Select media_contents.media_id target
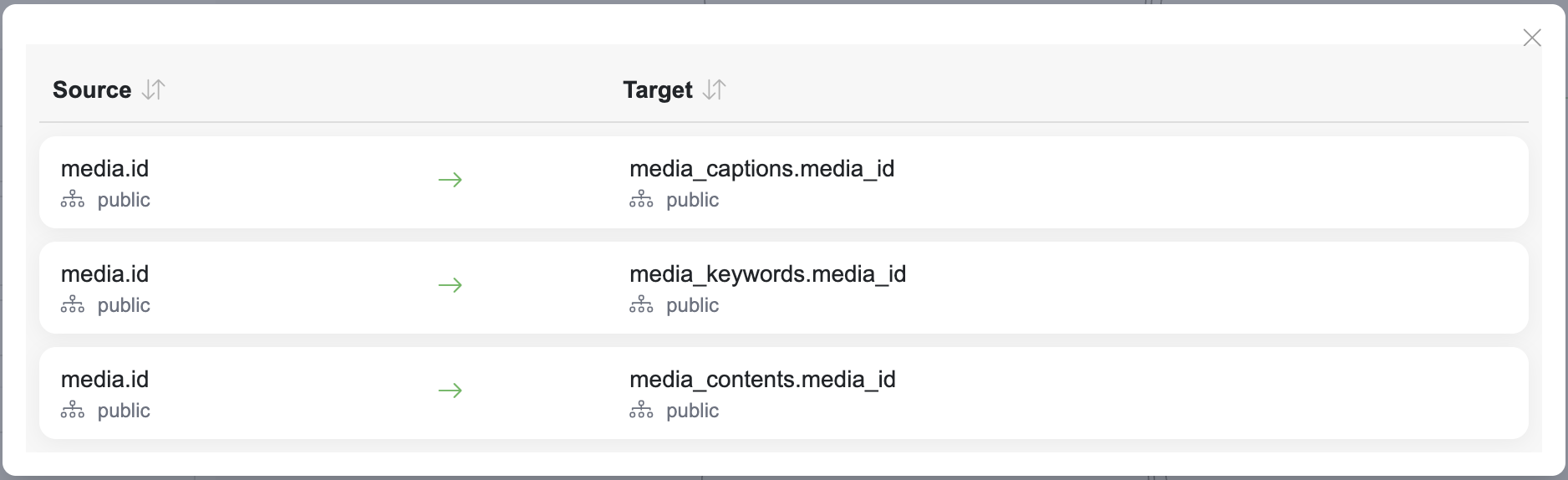The height and width of the screenshot is (480, 1568). click(762, 380)
